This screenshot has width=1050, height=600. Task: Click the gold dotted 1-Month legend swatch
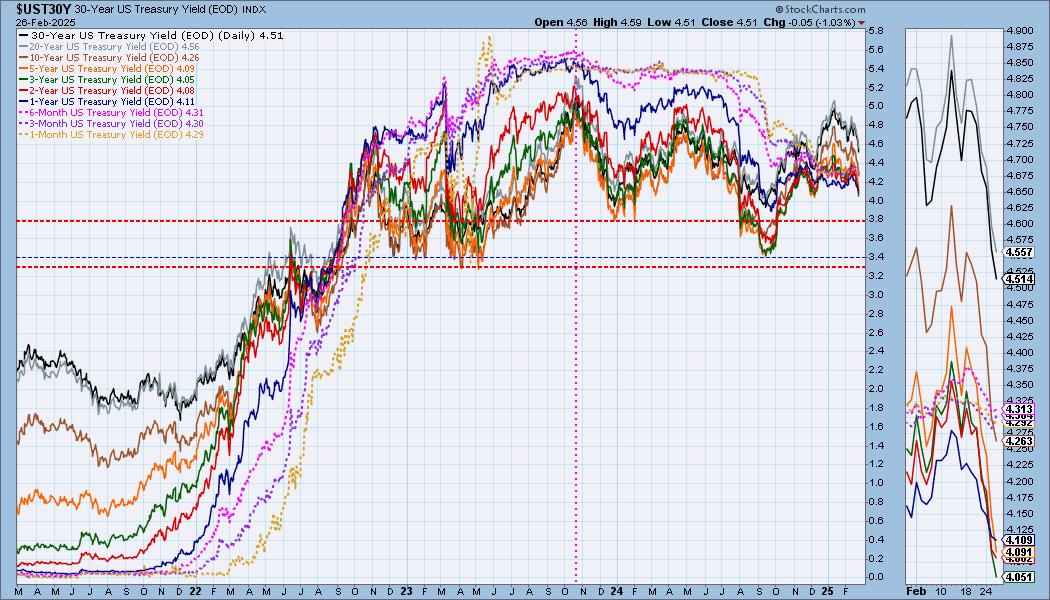coord(24,135)
